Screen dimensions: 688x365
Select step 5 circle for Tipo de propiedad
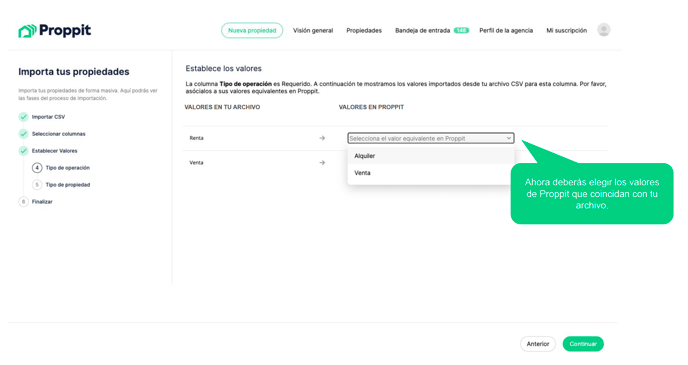pyautogui.click(x=37, y=185)
